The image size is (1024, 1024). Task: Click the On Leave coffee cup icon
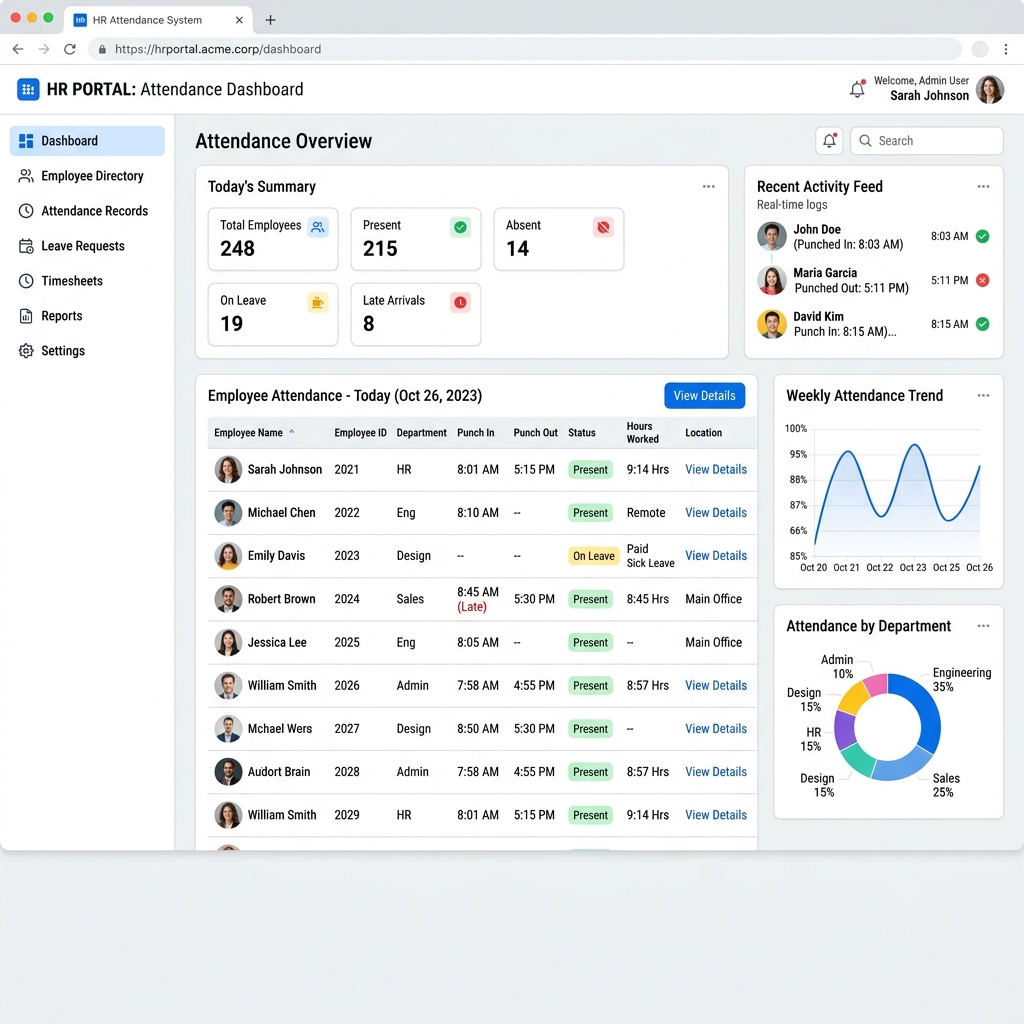(x=317, y=302)
